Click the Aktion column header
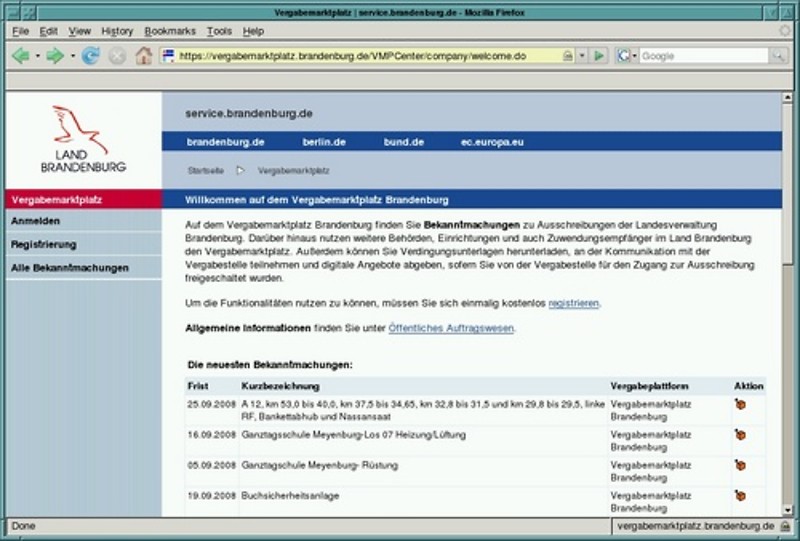 click(x=749, y=386)
